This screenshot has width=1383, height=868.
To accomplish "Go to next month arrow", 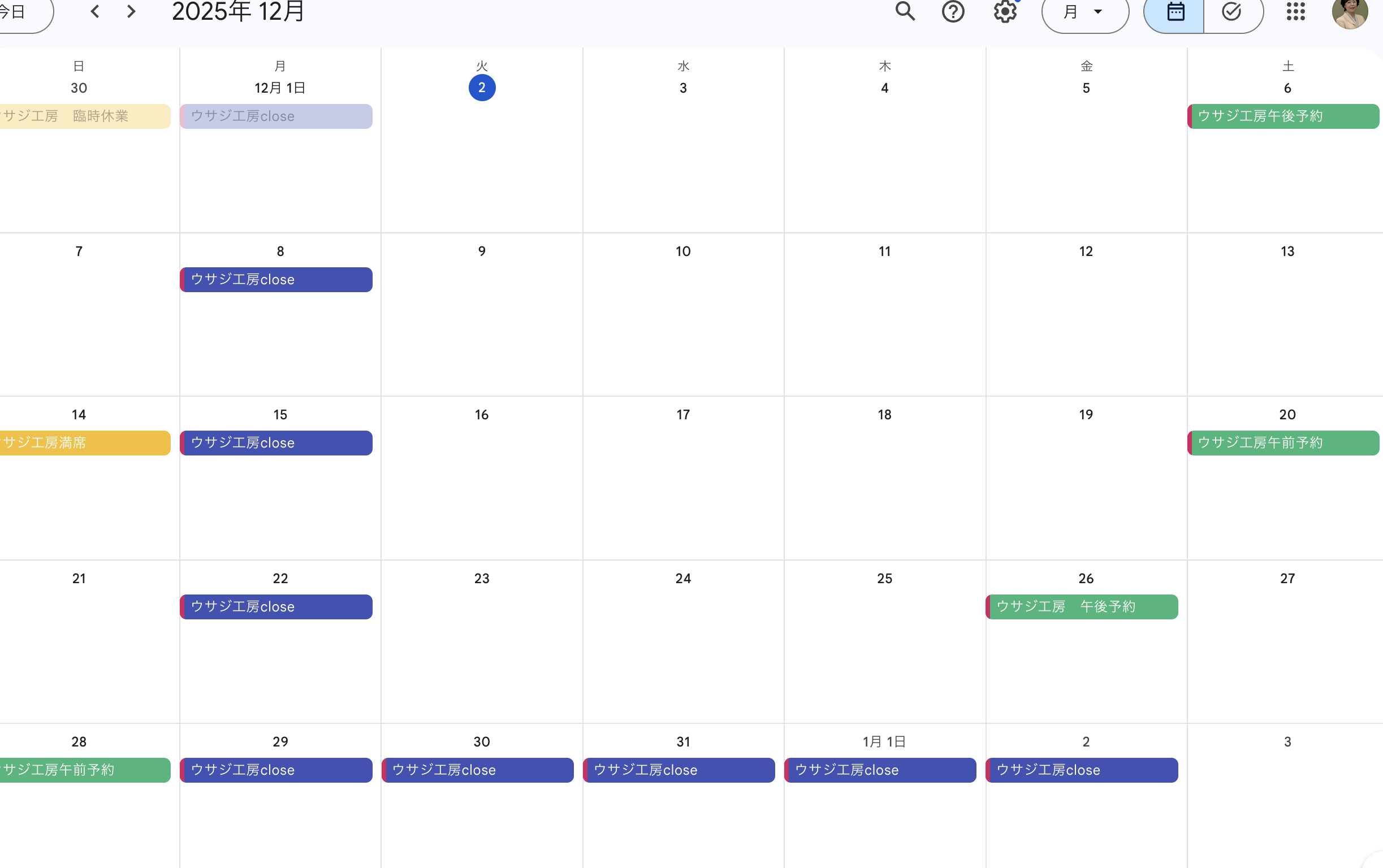I will (132, 11).
